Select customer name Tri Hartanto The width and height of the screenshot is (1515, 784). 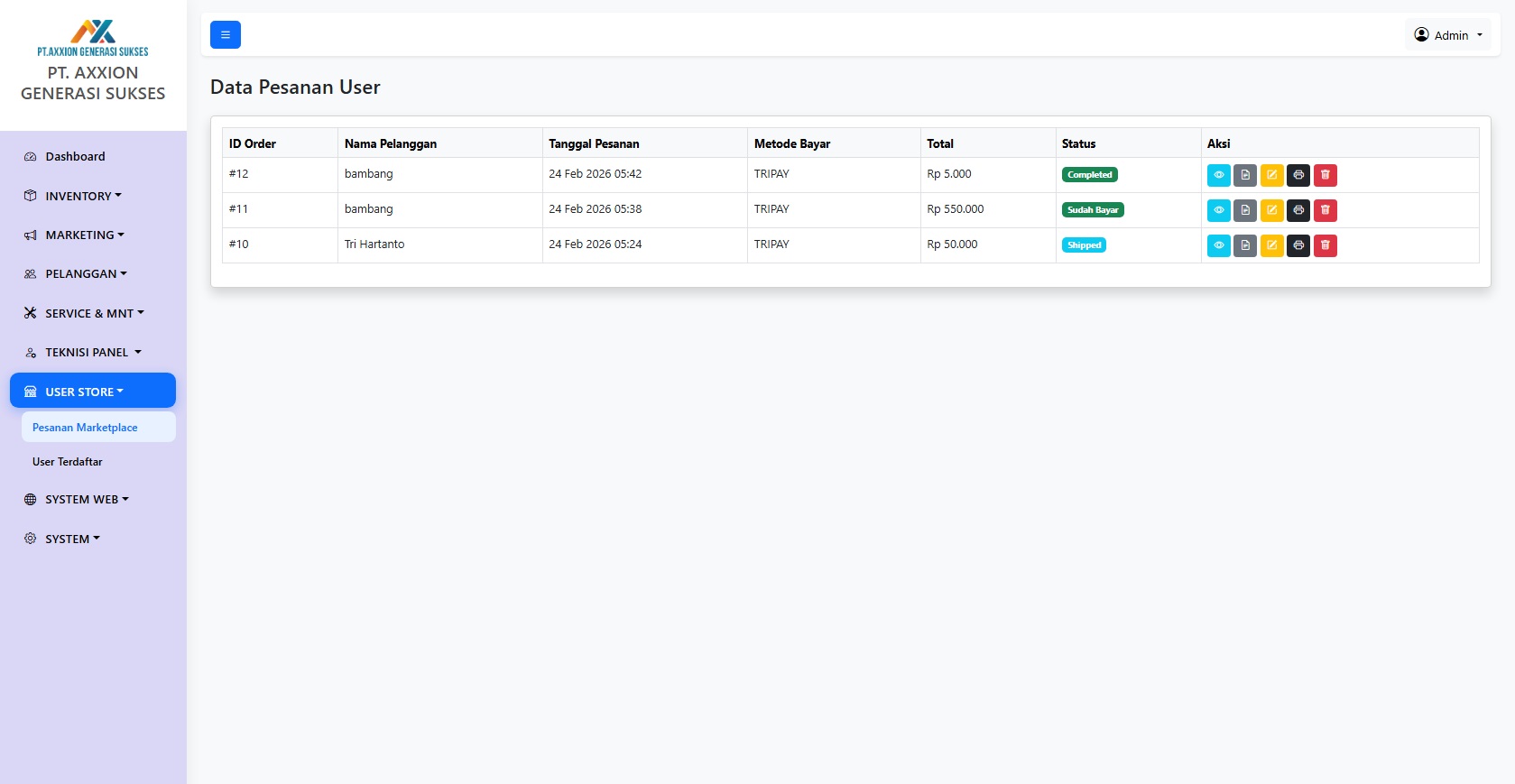(374, 244)
